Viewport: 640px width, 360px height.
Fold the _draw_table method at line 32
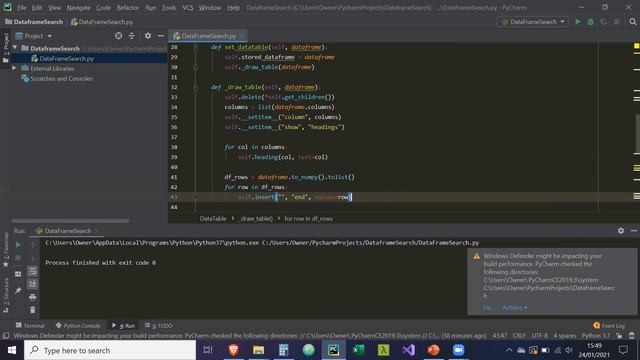[x=196, y=87]
